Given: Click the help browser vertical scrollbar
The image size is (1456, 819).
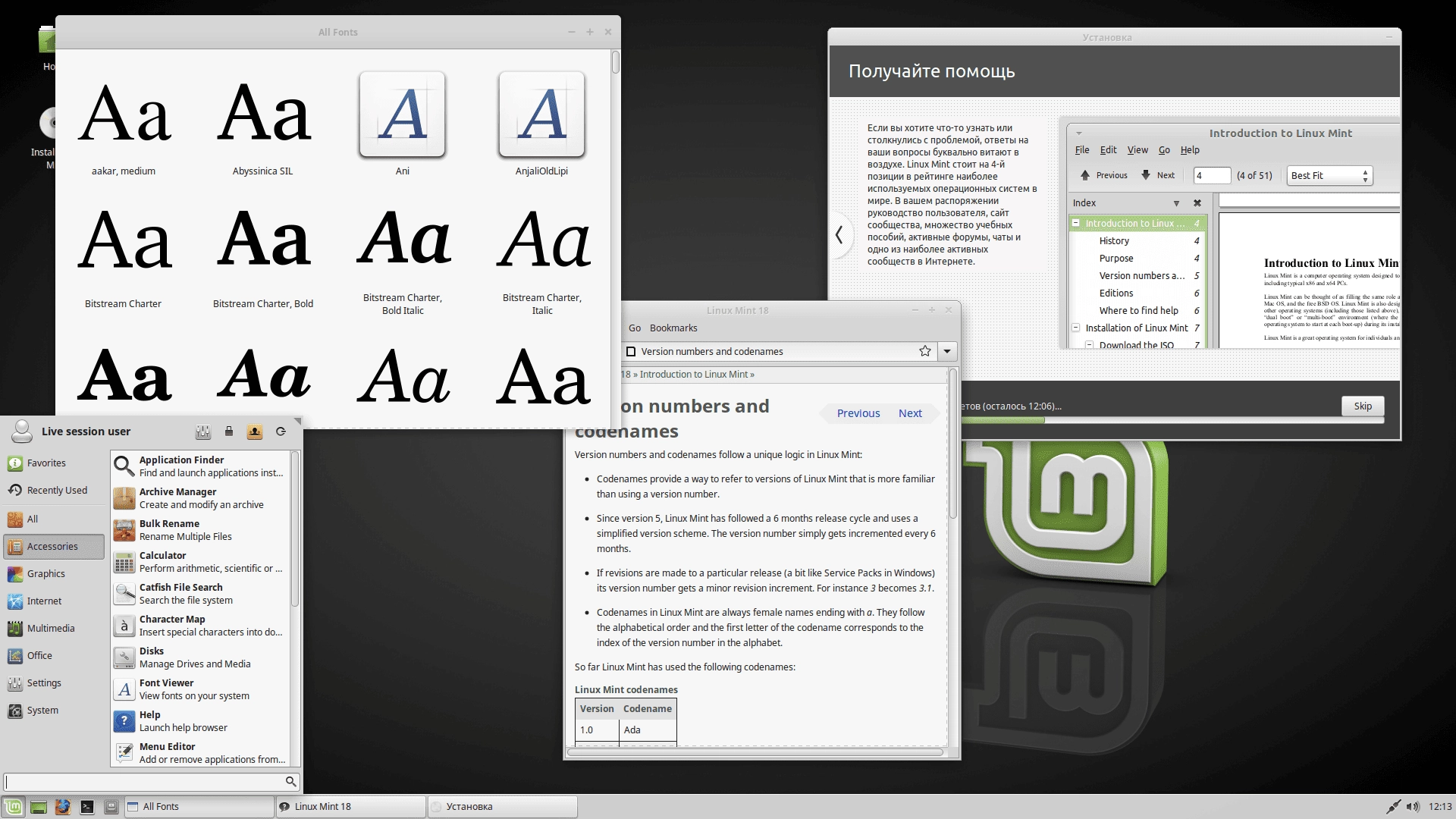Looking at the screenshot, I should click(953, 444).
